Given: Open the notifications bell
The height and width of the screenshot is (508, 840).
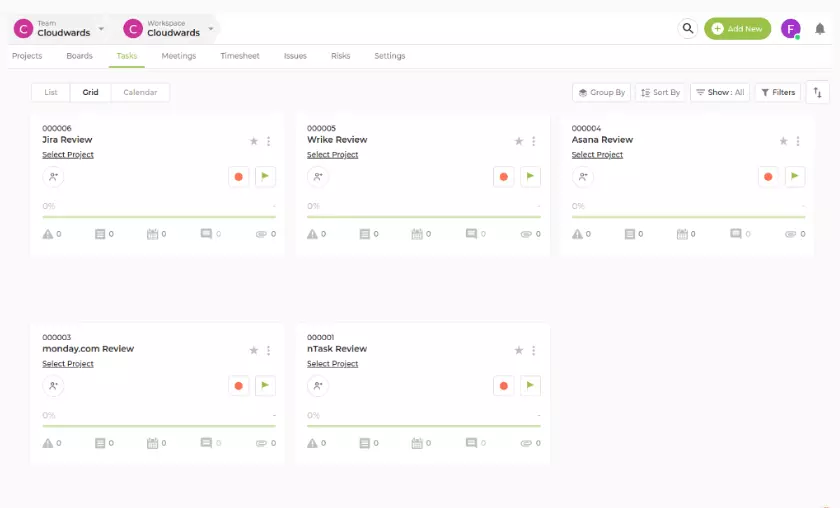Looking at the screenshot, I should (x=820, y=29).
